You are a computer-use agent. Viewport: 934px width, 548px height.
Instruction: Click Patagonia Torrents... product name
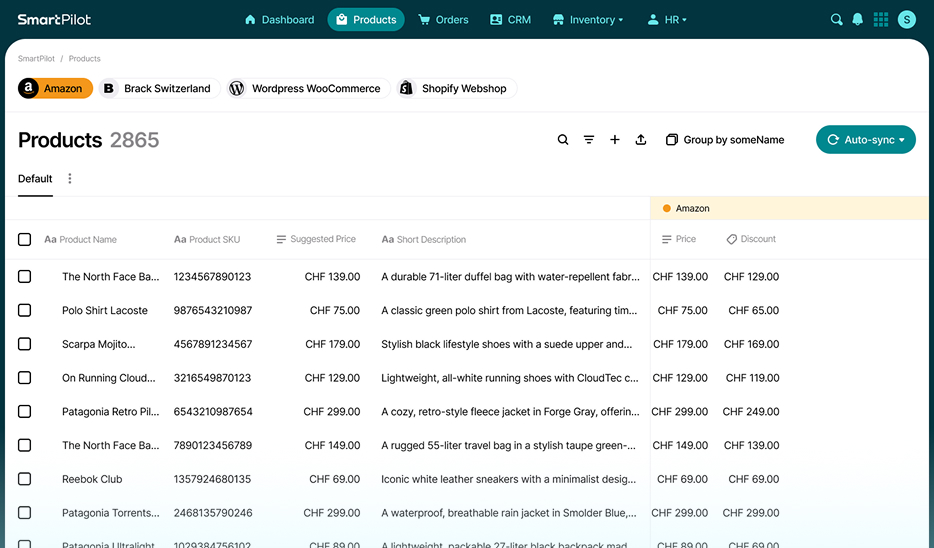(x=111, y=513)
